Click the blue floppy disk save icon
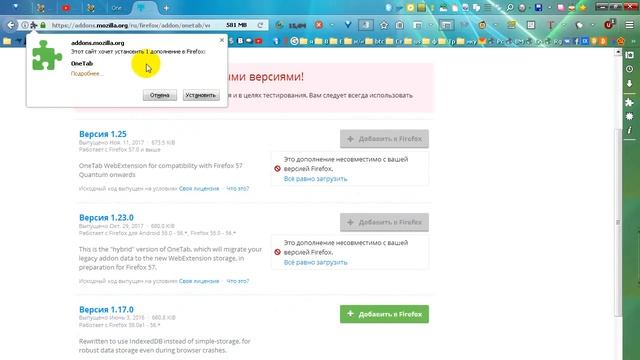The height and width of the screenshot is (360, 640). tap(538, 7)
